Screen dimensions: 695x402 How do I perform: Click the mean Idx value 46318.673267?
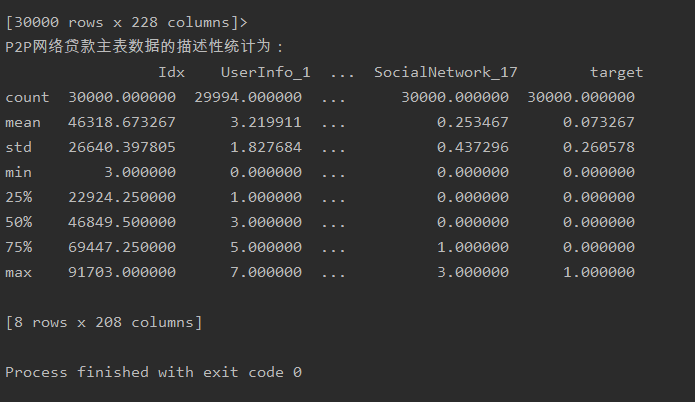click(122, 122)
